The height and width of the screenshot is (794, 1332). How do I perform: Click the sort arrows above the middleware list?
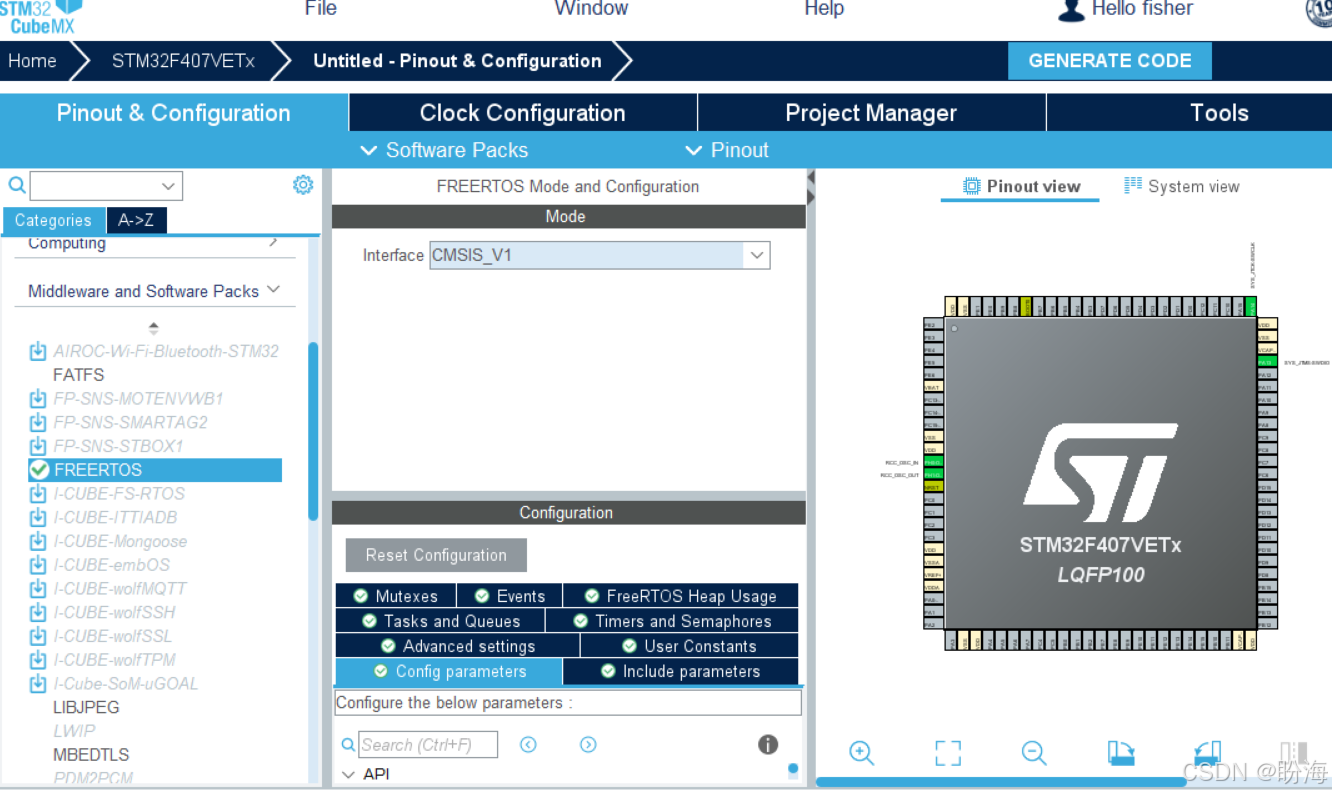153,327
